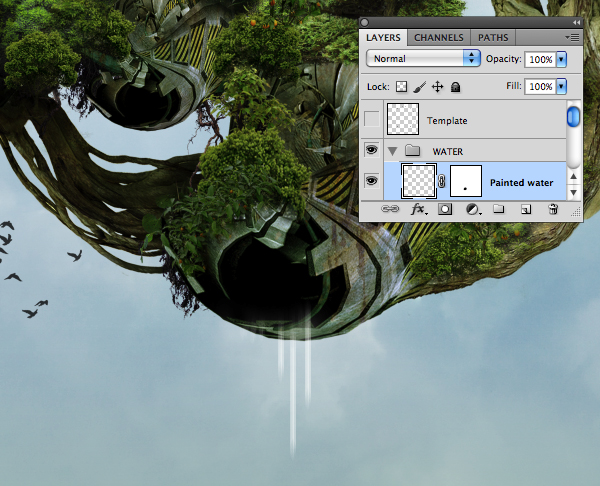The height and width of the screenshot is (486, 600).
Task: Toggle lock position move icon
Action: [x=437, y=87]
